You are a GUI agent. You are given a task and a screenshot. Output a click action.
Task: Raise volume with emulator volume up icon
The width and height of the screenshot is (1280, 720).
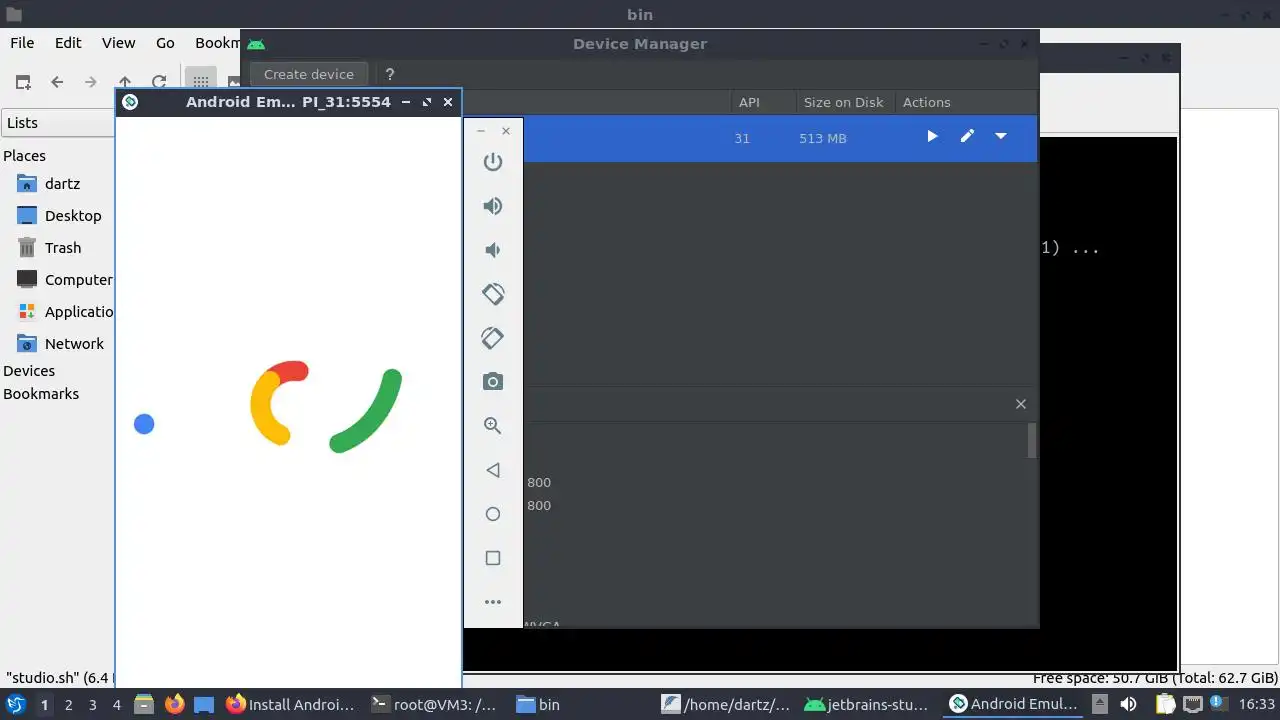(x=492, y=206)
